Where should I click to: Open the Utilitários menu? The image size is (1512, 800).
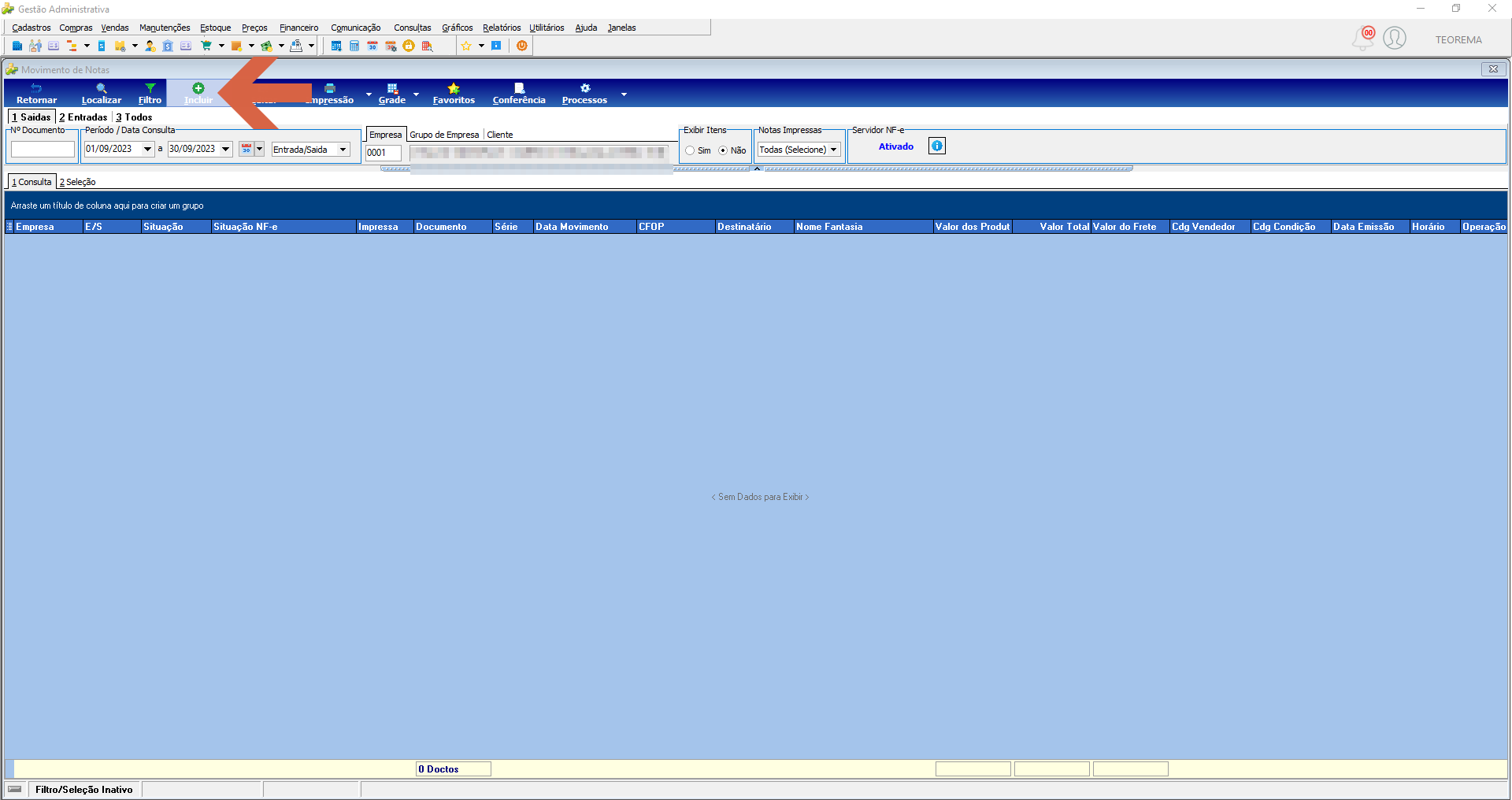point(547,28)
